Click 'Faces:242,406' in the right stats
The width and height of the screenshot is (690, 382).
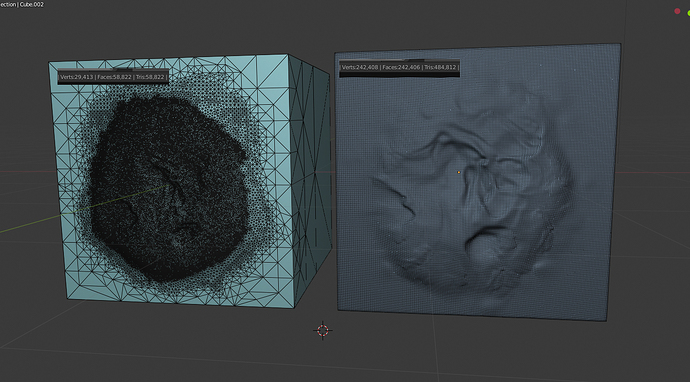401,67
